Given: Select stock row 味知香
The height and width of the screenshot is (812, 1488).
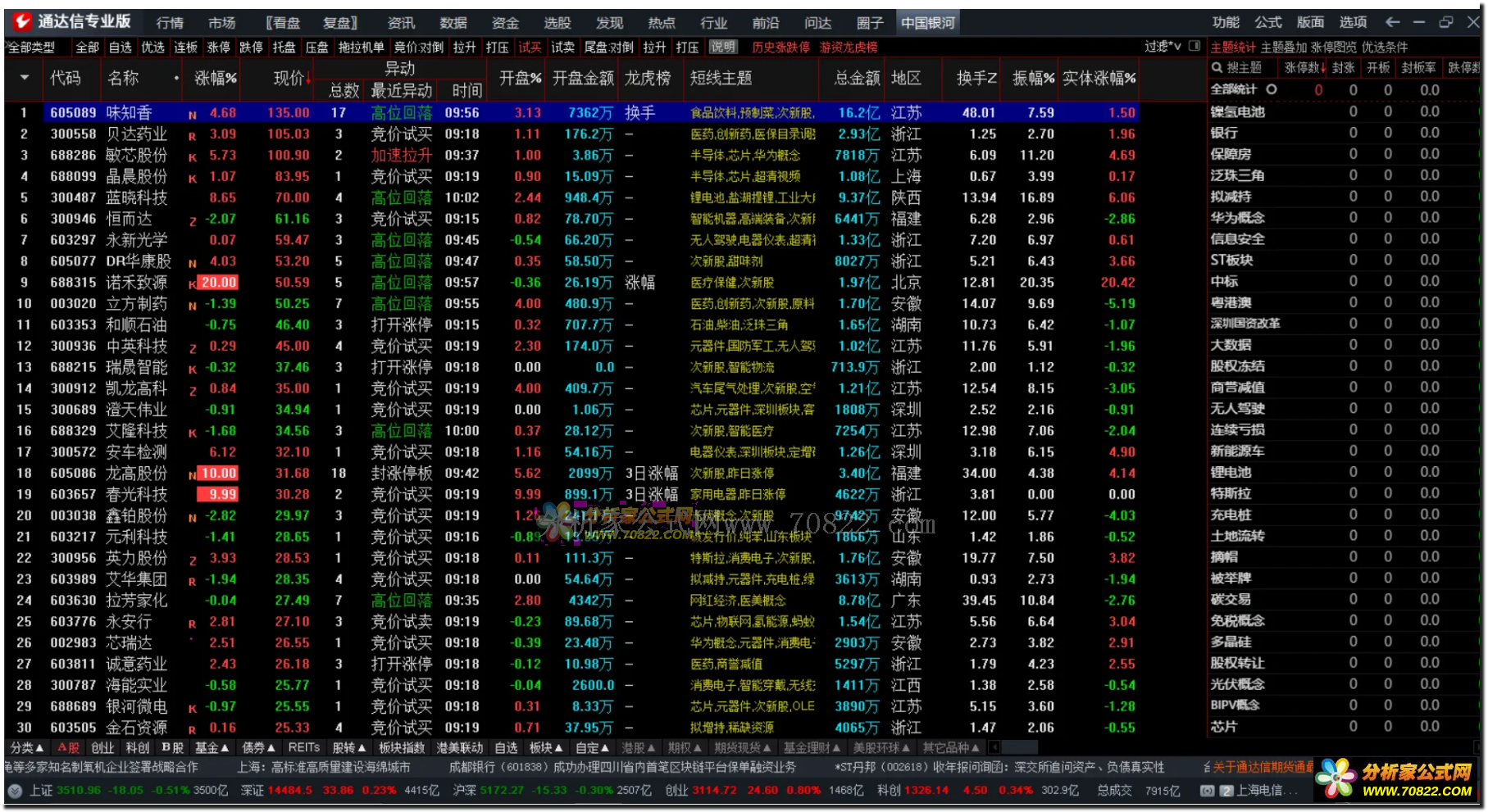Looking at the screenshot, I should (x=571, y=113).
